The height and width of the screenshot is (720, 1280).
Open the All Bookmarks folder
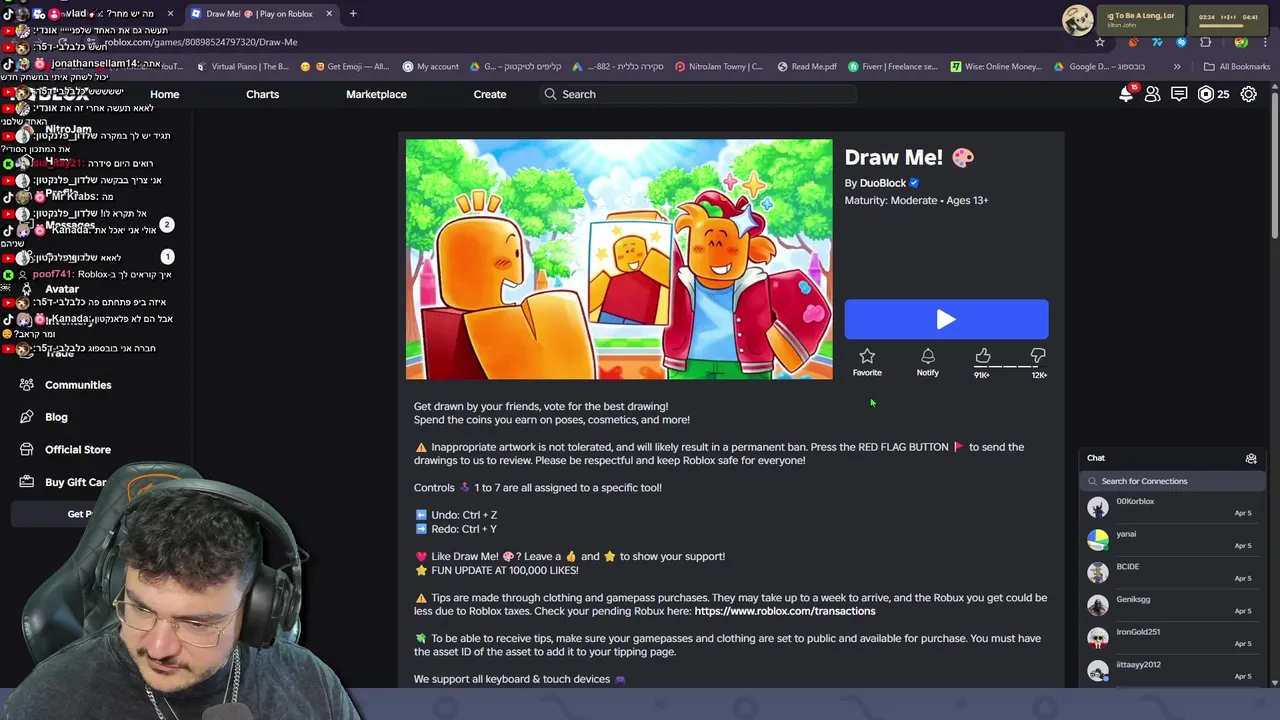click(x=1237, y=67)
